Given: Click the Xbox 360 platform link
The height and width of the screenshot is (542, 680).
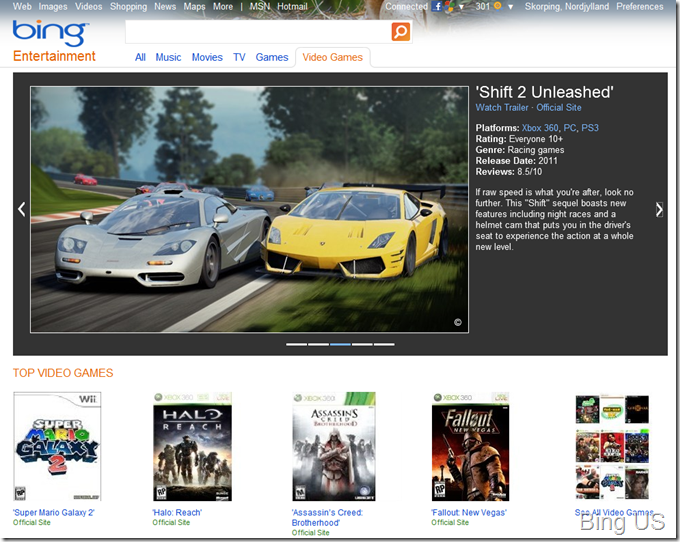Looking at the screenshot, I should click(540, 128).
